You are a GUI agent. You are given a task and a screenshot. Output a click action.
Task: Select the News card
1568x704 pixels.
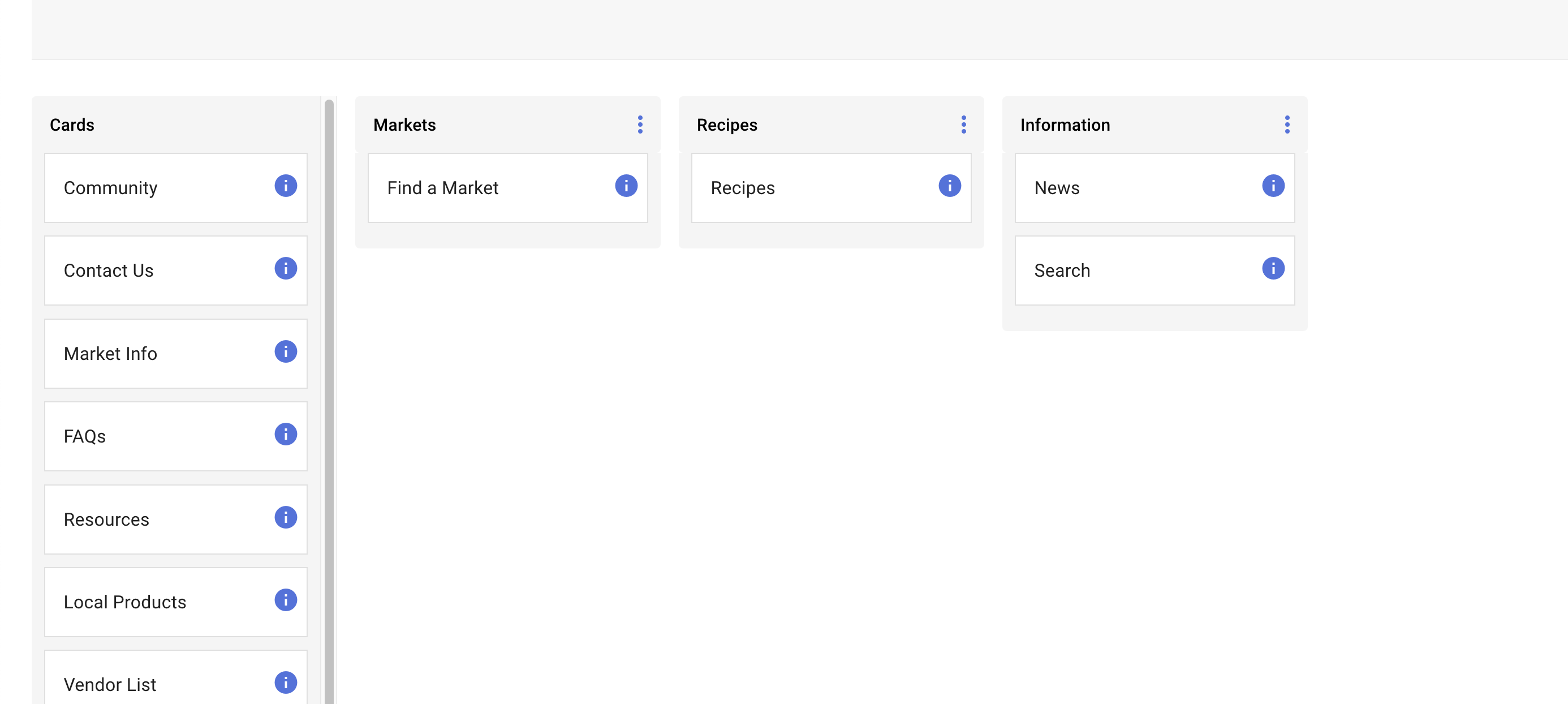[1155, 188]
